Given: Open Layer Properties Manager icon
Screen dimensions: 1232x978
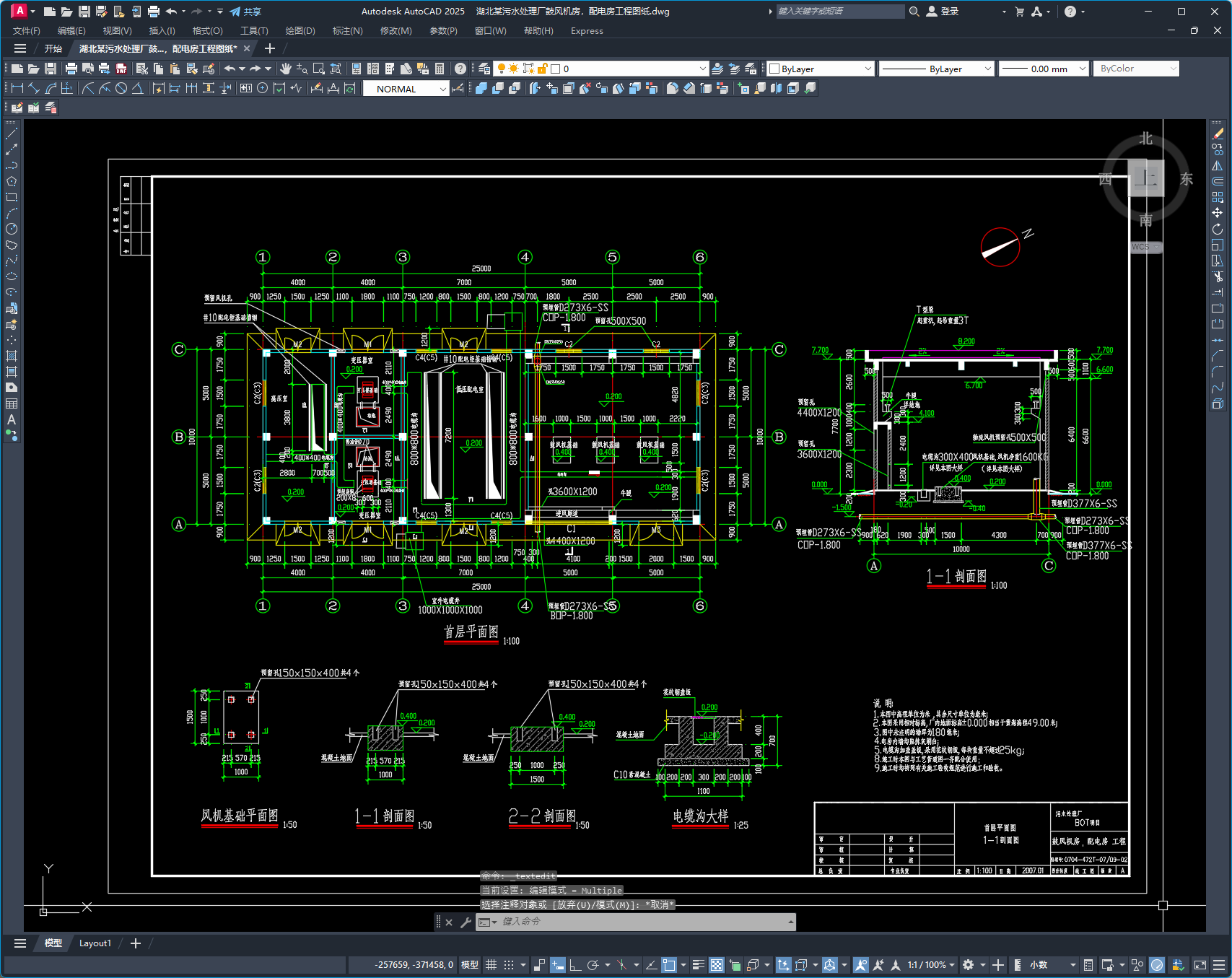Looking at the screenshot, I should (x=484, y=69).
